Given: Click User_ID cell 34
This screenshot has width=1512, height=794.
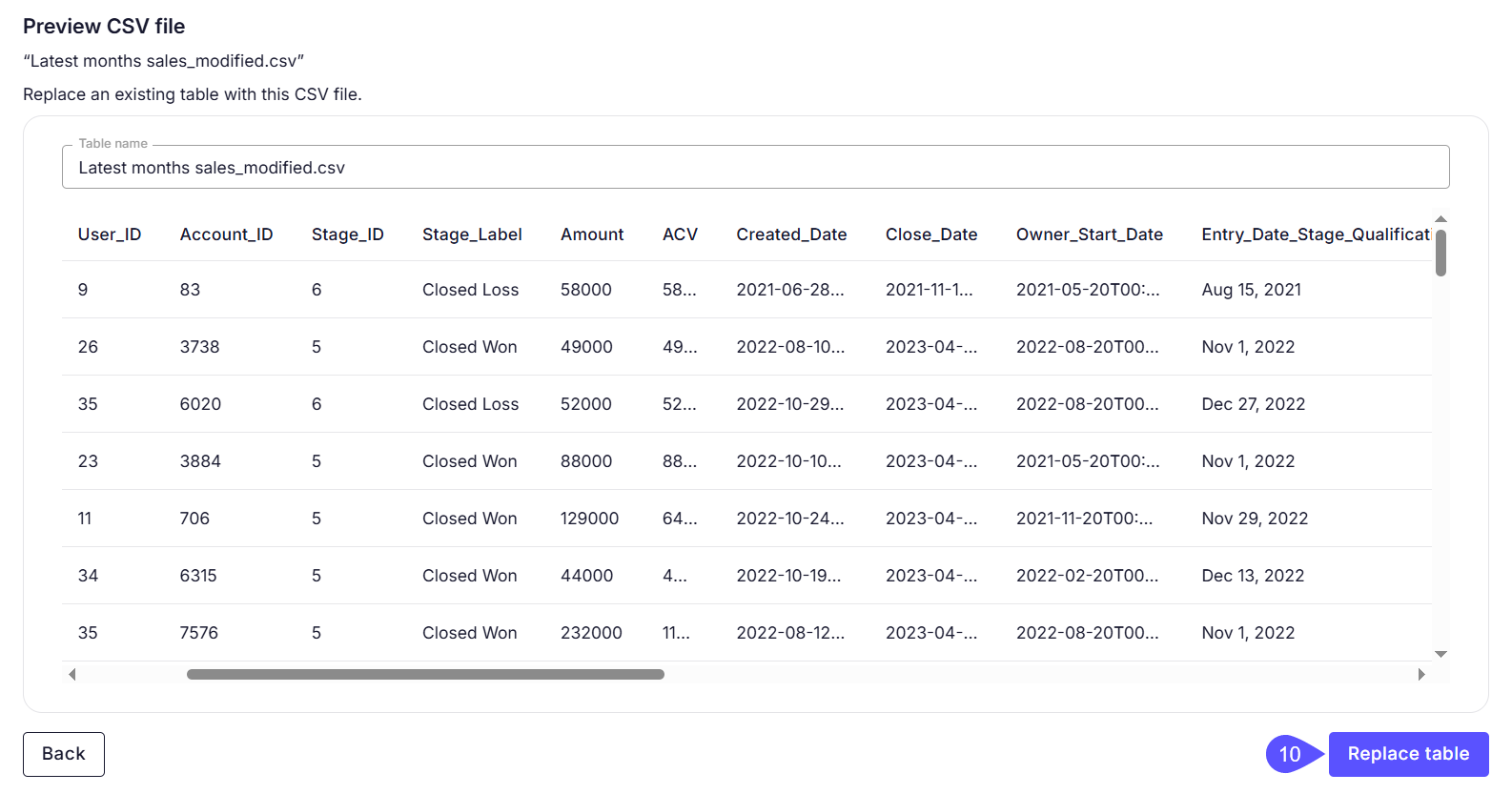Looking at the screenshot, I should click(88, 576).
